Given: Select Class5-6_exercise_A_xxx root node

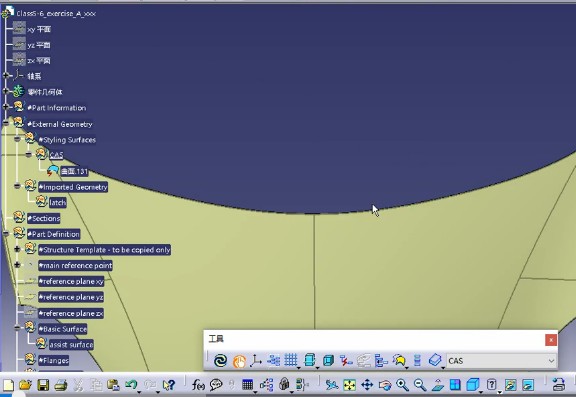Looking at the screenshot, I should pos(56,14).
